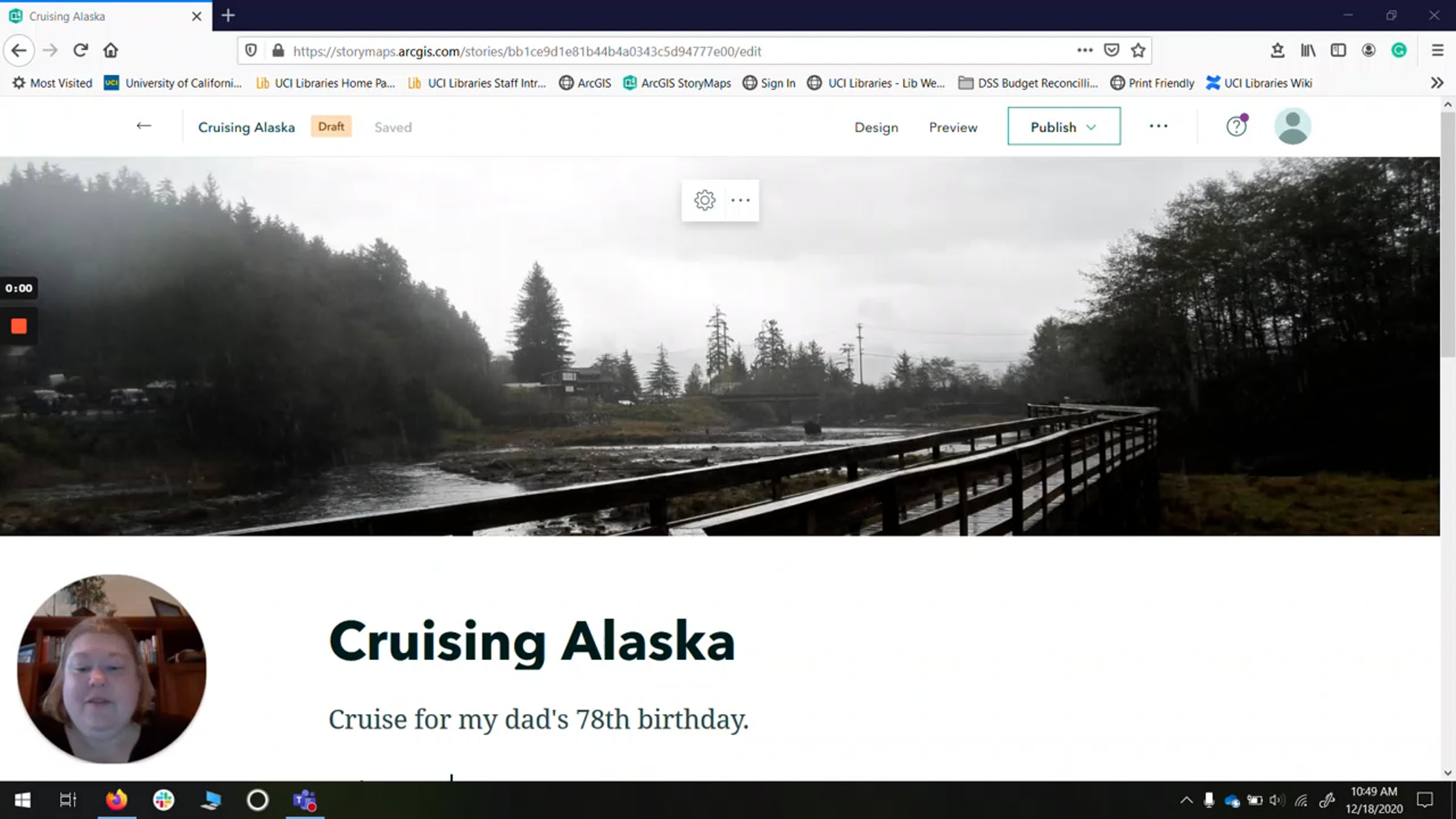The image size is (1456, 819).
Task: Open the cover settings gear icon
Action: pos(704,200)
